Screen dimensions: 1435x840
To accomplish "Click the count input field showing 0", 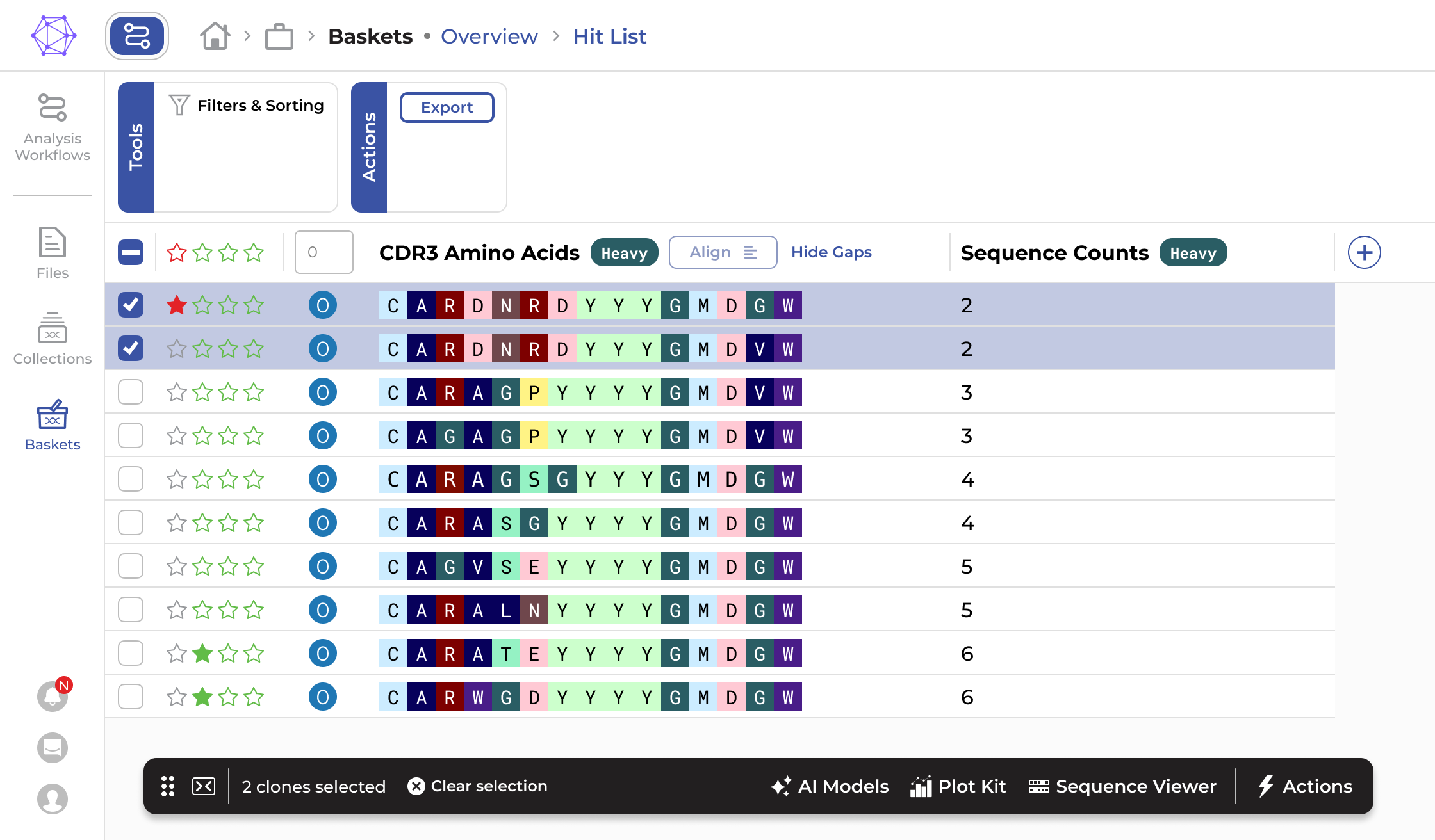I will coord(324,252).
